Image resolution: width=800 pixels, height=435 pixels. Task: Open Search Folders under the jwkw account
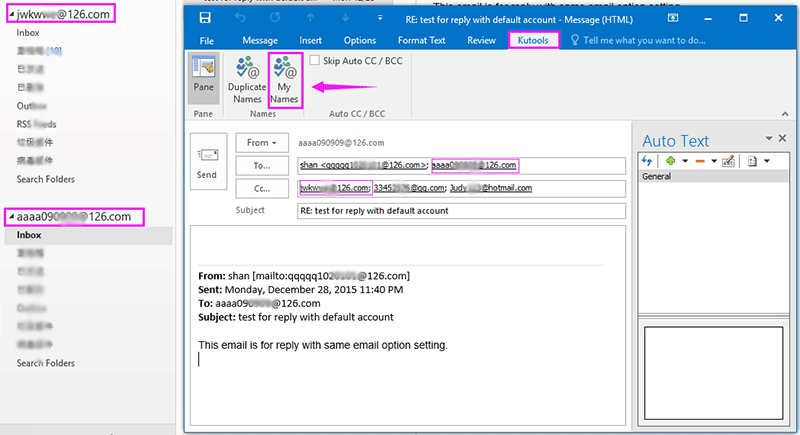(x=45, y=179)
